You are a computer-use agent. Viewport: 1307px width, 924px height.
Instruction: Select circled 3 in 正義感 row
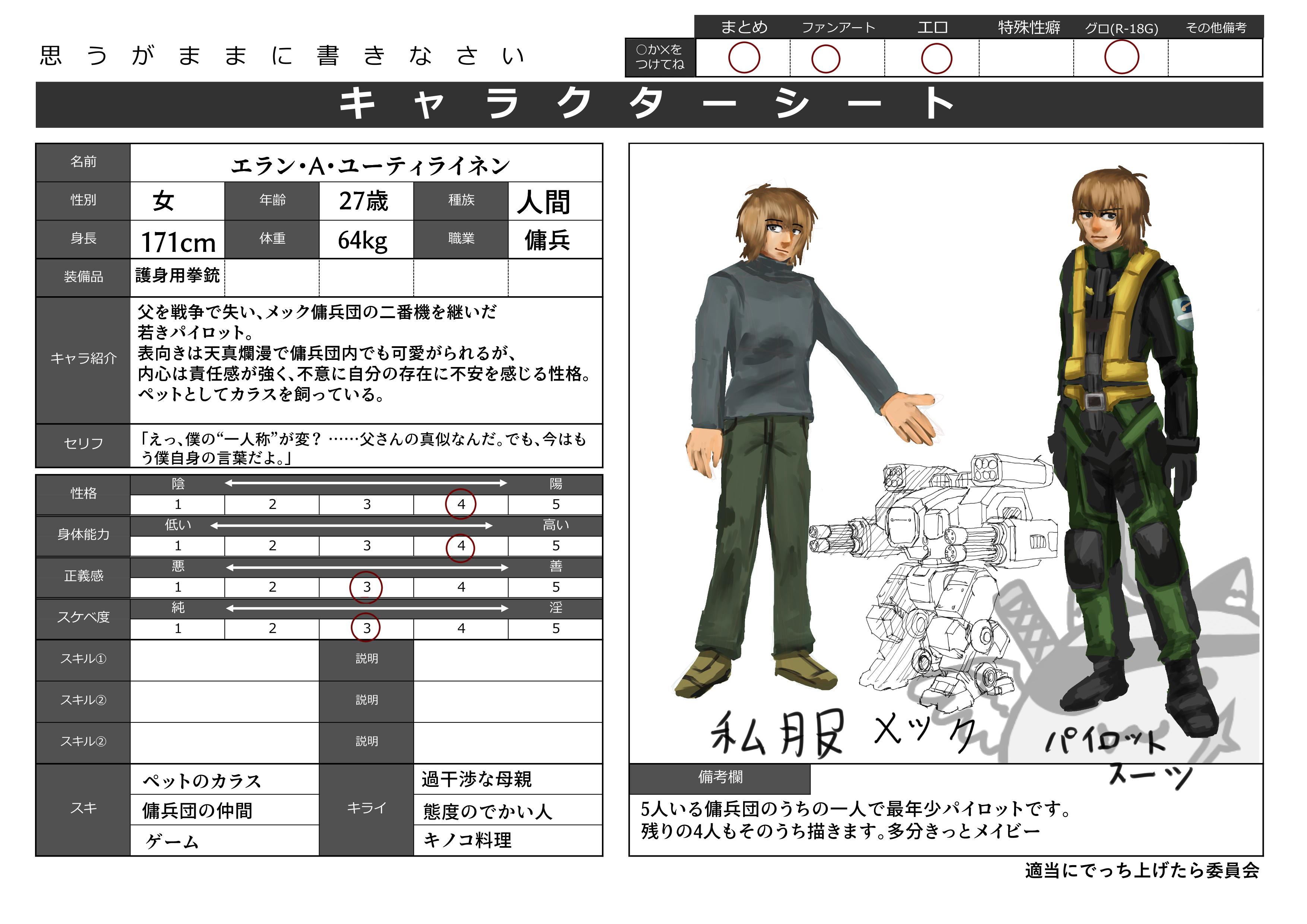click(x=366, y=587)
